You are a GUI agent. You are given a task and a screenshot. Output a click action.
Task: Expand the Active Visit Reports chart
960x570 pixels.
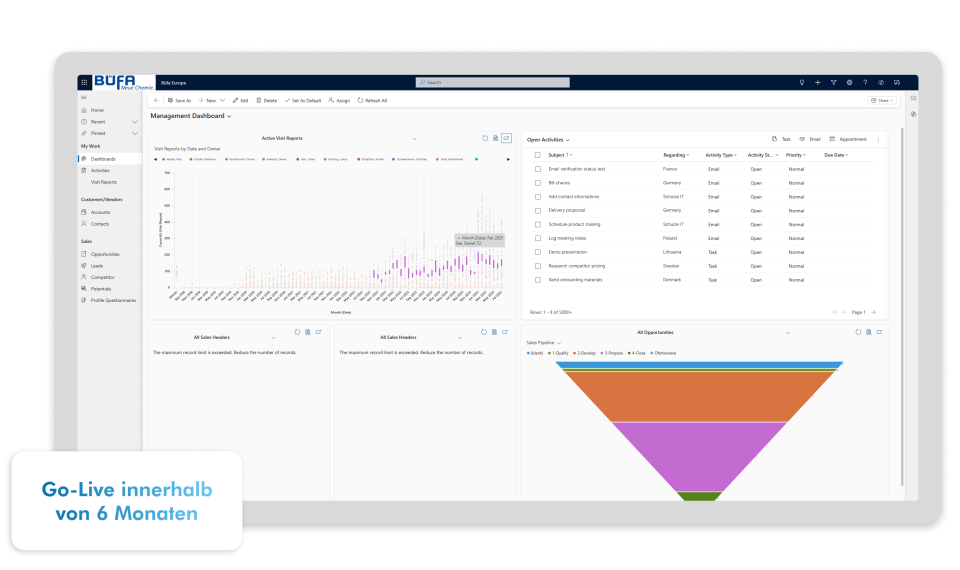pos(506,138)
